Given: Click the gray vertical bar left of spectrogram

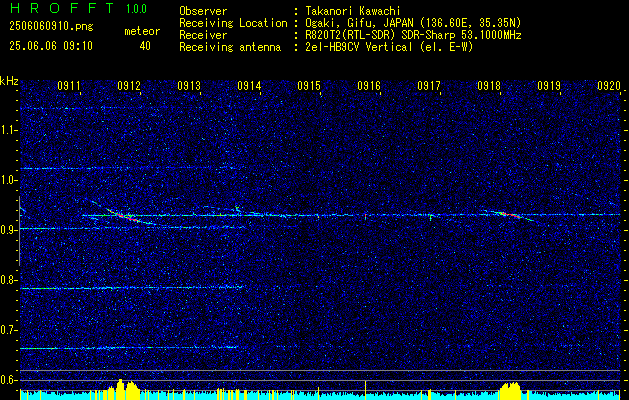Looking at the screenshot, I should [19, 231].
